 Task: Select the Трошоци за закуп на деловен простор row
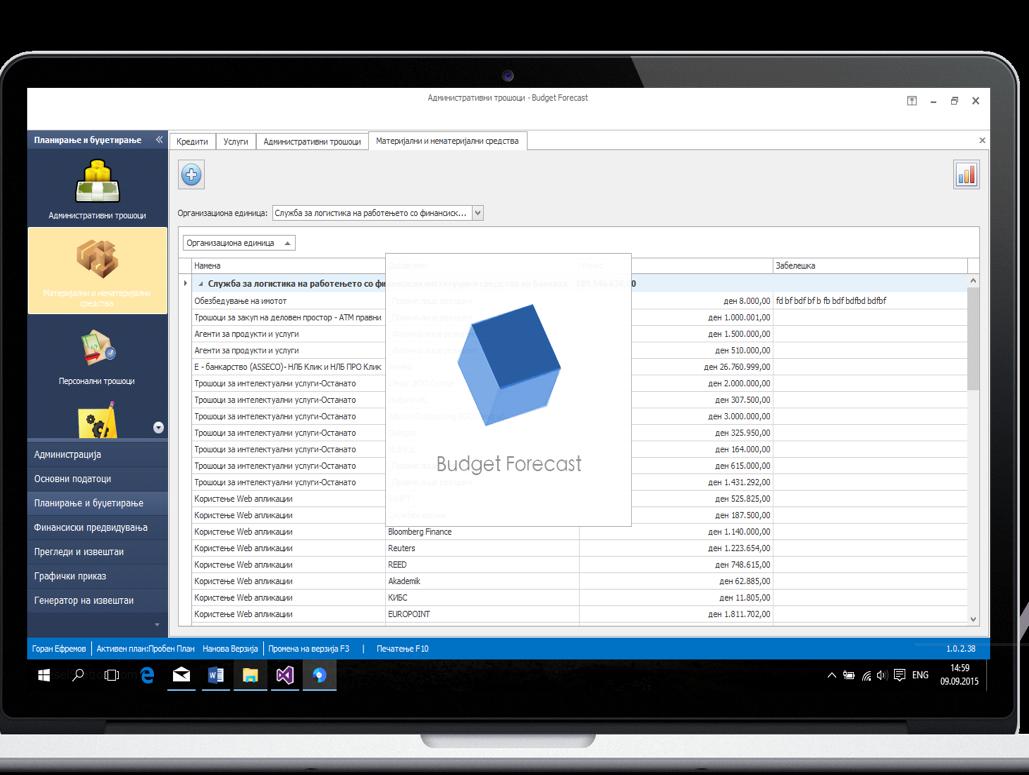coord(579,317)
